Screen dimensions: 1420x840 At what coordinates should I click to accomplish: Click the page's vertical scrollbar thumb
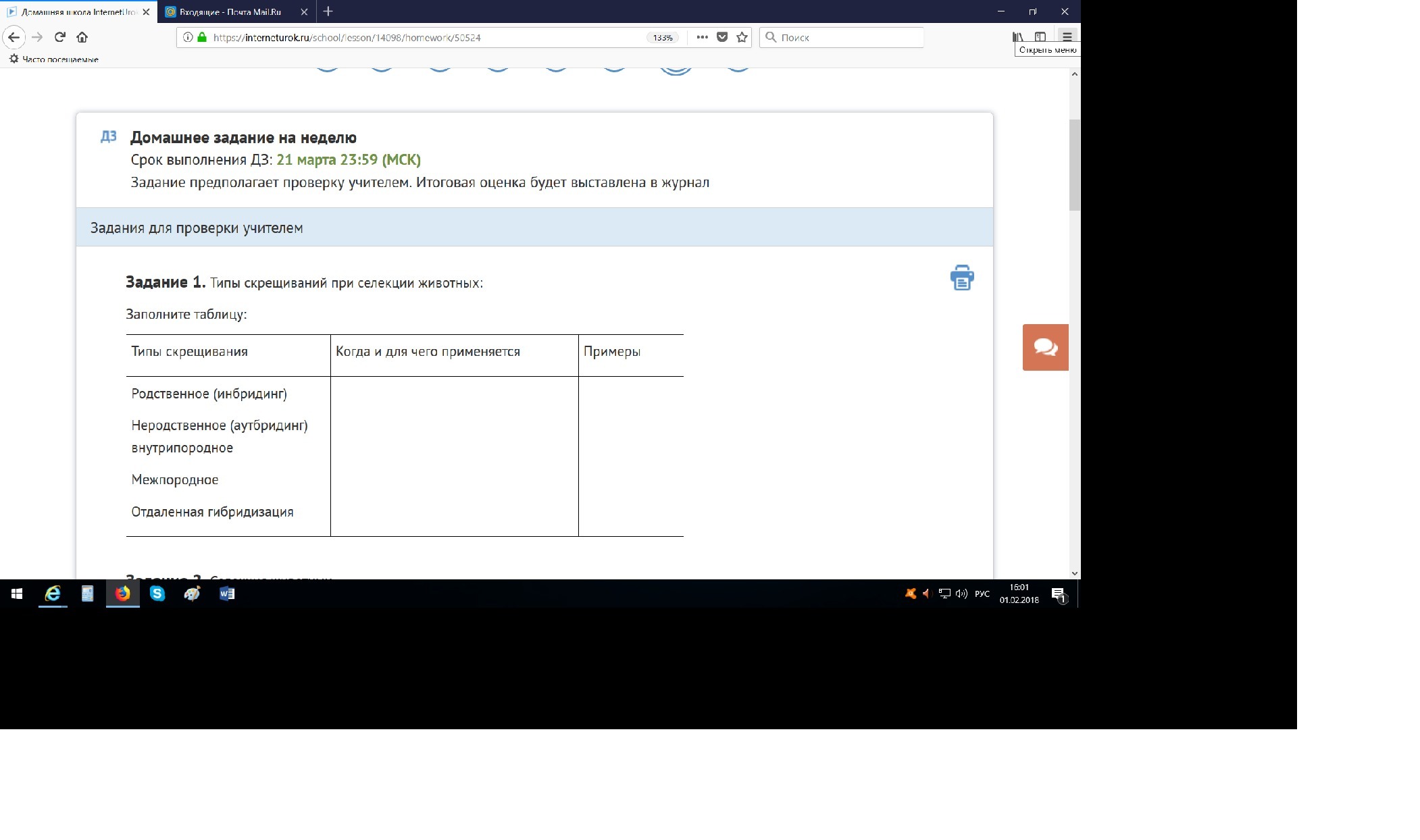point(1074,165)
